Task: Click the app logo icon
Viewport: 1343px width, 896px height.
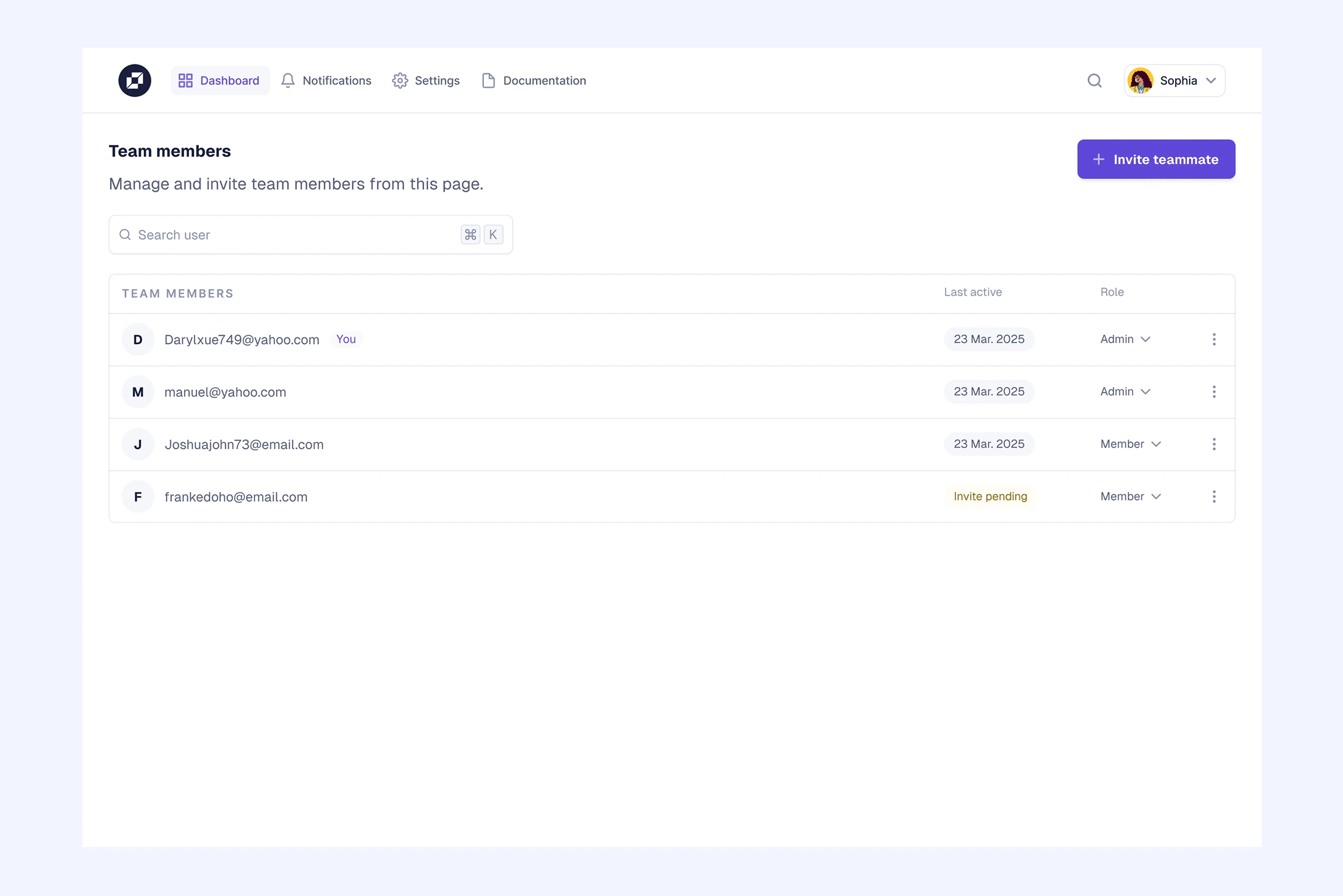Action: [x=134, y=81]
